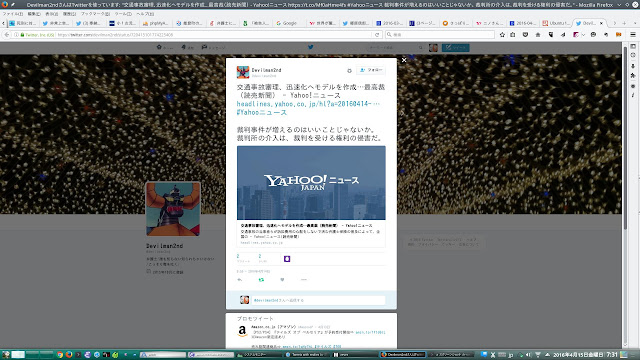
Task: Close the active Devil... tab
Action: [x=601, y=23]
